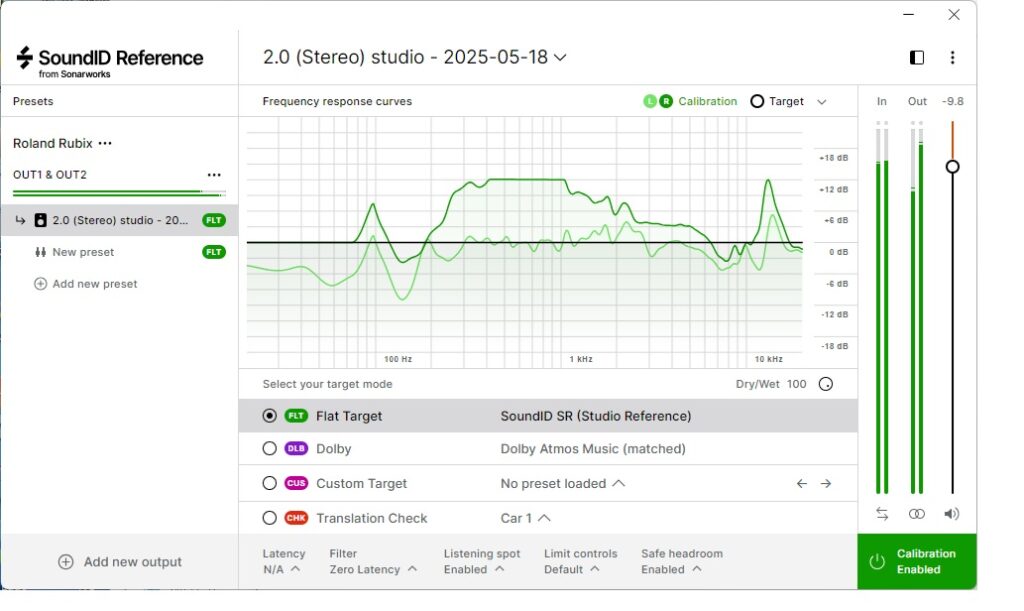Click Add new output button

tap(119, 562)
